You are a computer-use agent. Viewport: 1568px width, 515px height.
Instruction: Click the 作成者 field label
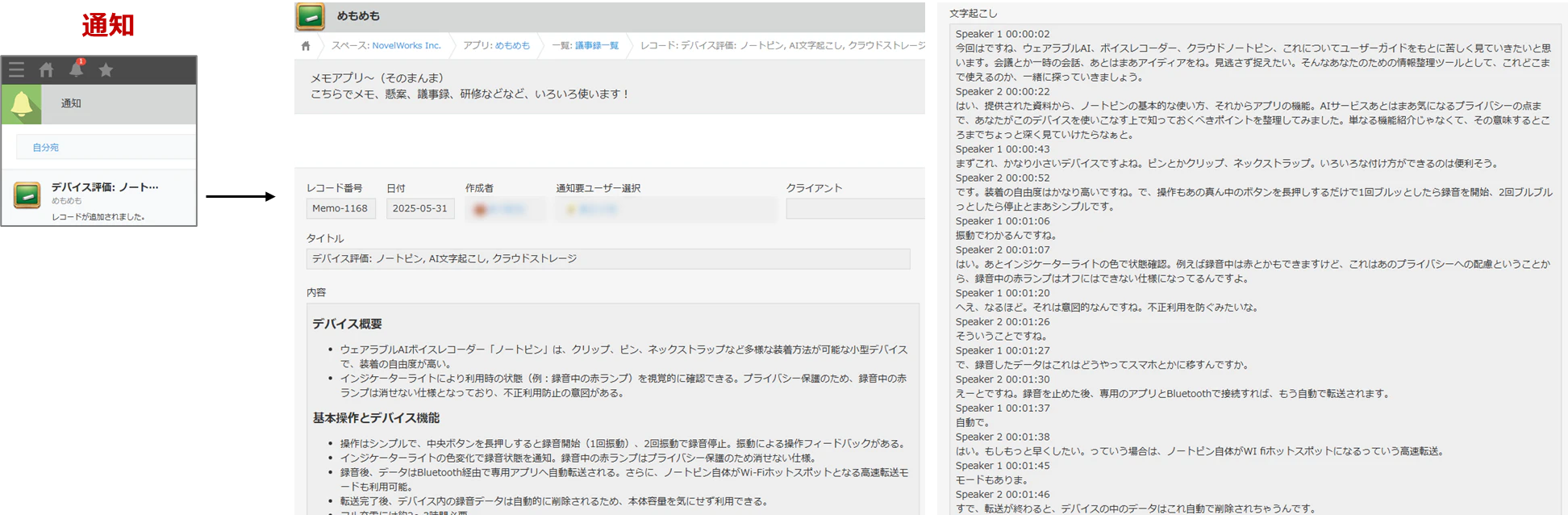479,188
